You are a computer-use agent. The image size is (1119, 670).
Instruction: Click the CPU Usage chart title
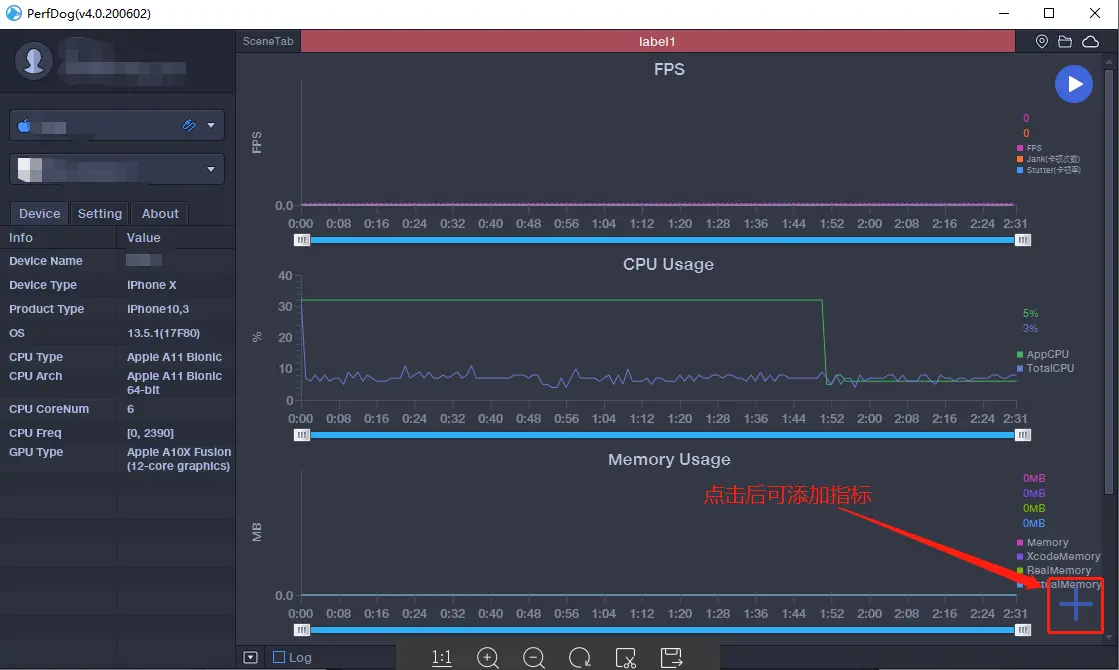coord(668,264)
